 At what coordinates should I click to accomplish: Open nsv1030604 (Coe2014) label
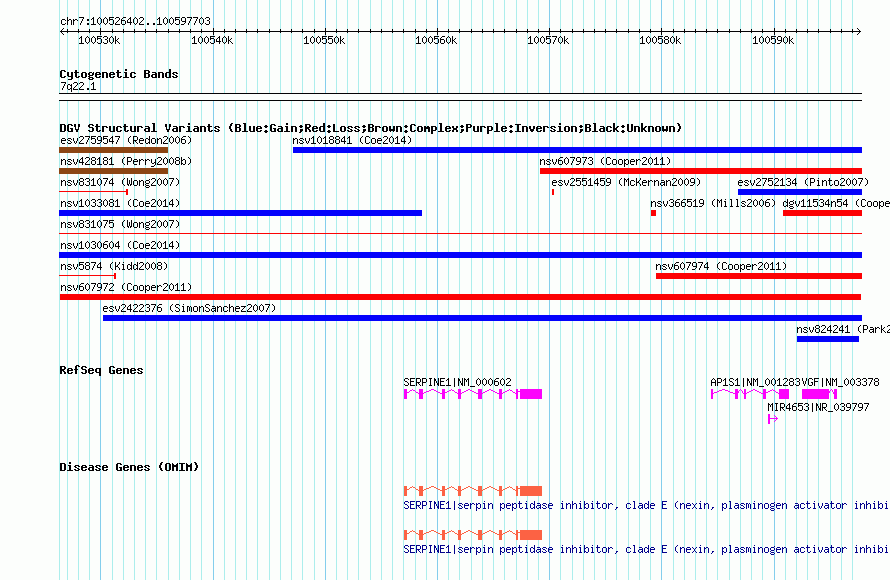coord(120,245)
